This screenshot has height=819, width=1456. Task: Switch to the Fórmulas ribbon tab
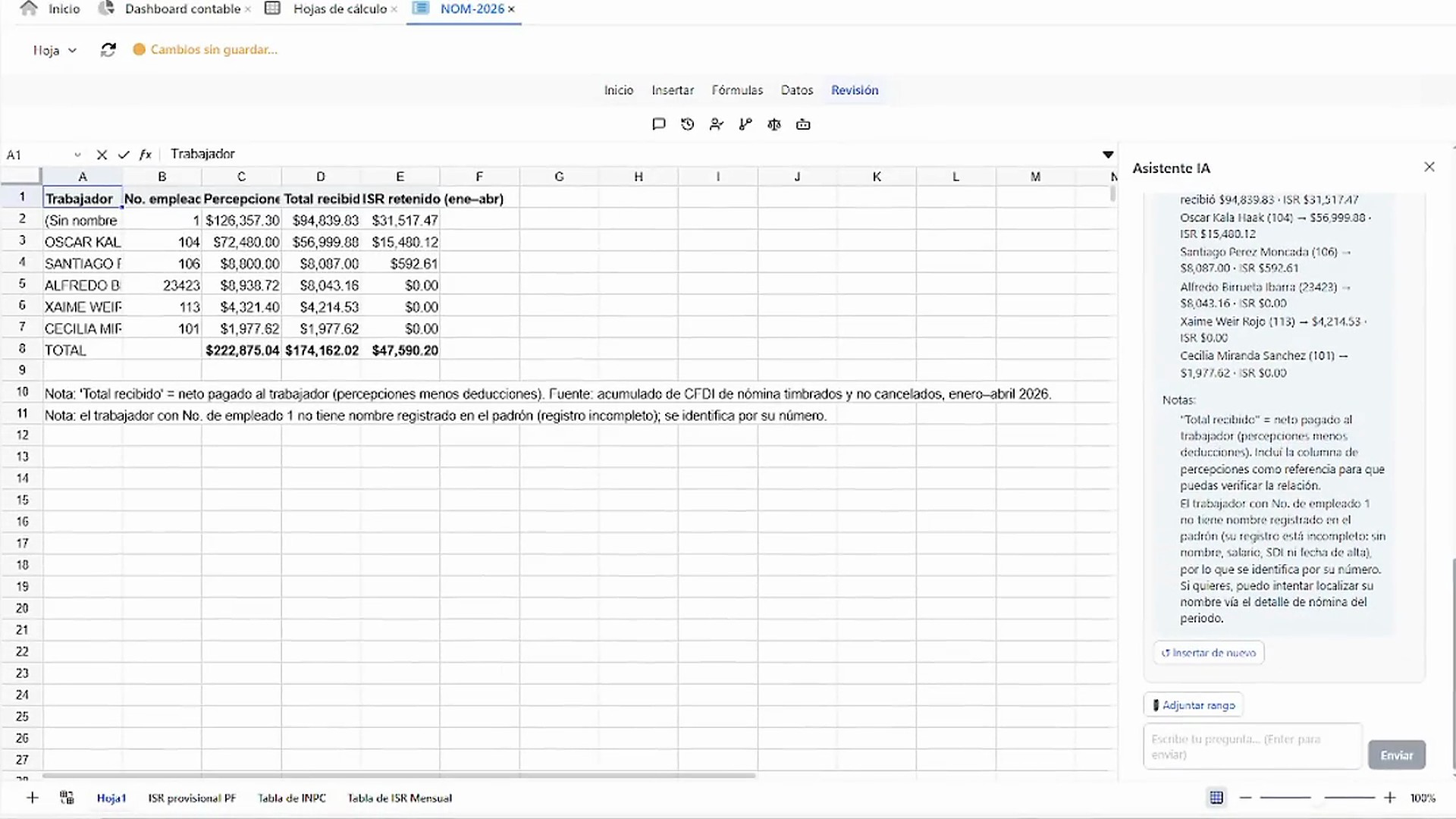coord(737,90)
